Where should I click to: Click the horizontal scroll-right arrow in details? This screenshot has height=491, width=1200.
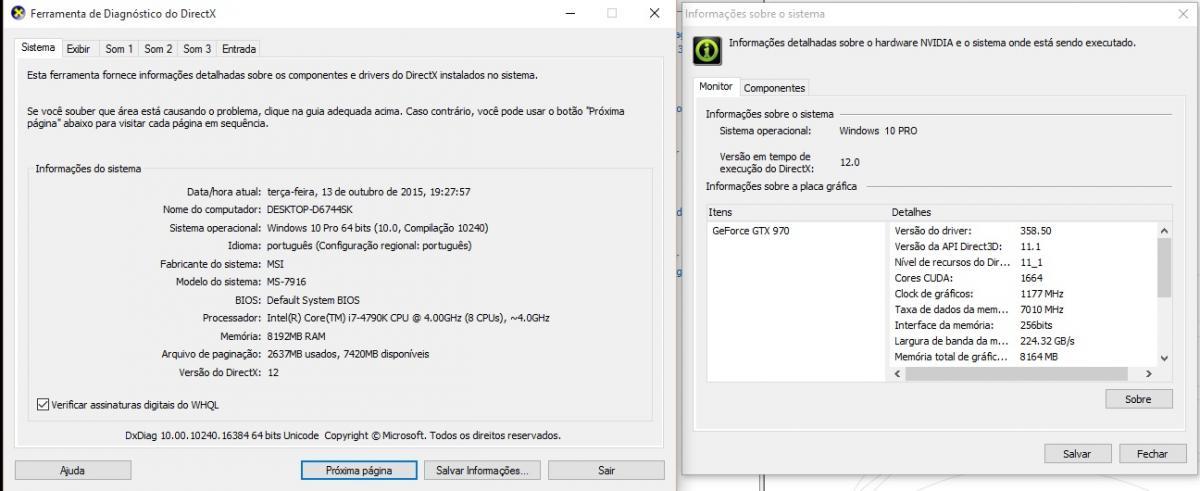(1149, 374)
